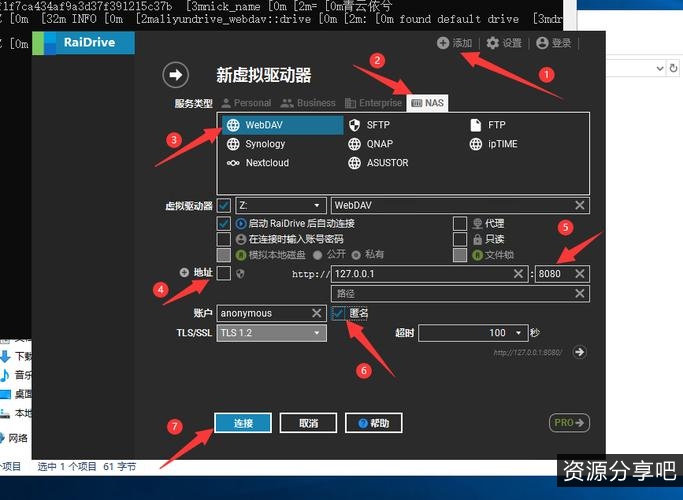Toggle auto-connect after RaiDrive start checkbox
Image resolution: width=683 pixels, height=500 pixels.
pos(224,223)
